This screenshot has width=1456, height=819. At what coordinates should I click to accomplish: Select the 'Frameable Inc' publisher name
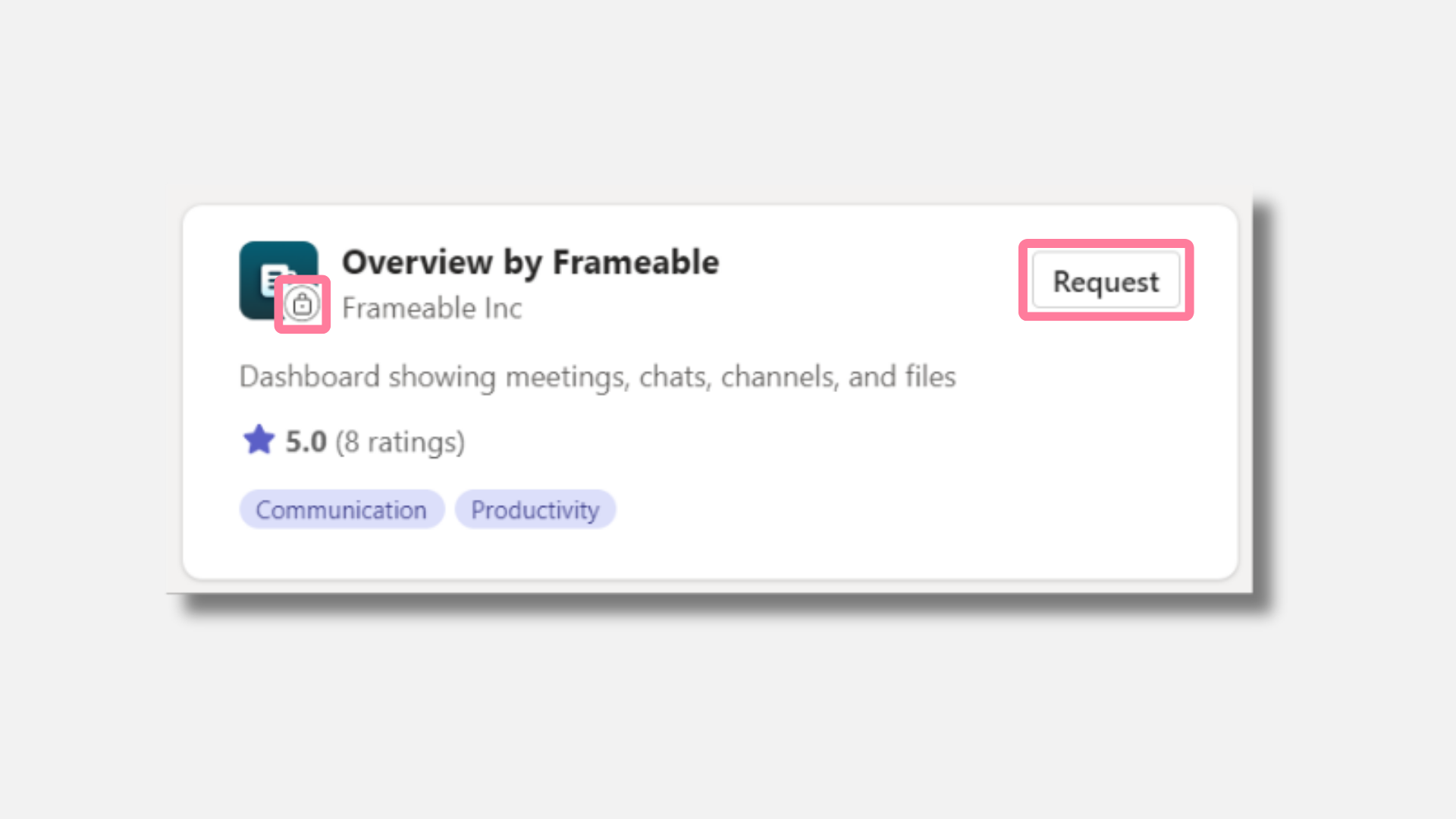pos(431,308)
